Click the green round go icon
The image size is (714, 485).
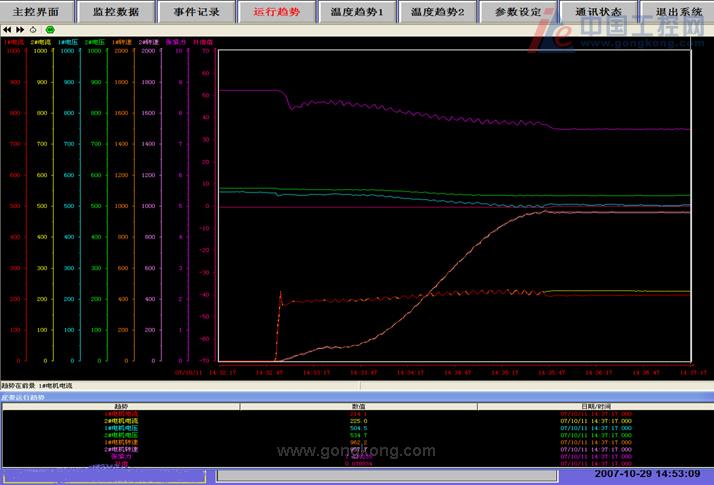click(50, 31)
